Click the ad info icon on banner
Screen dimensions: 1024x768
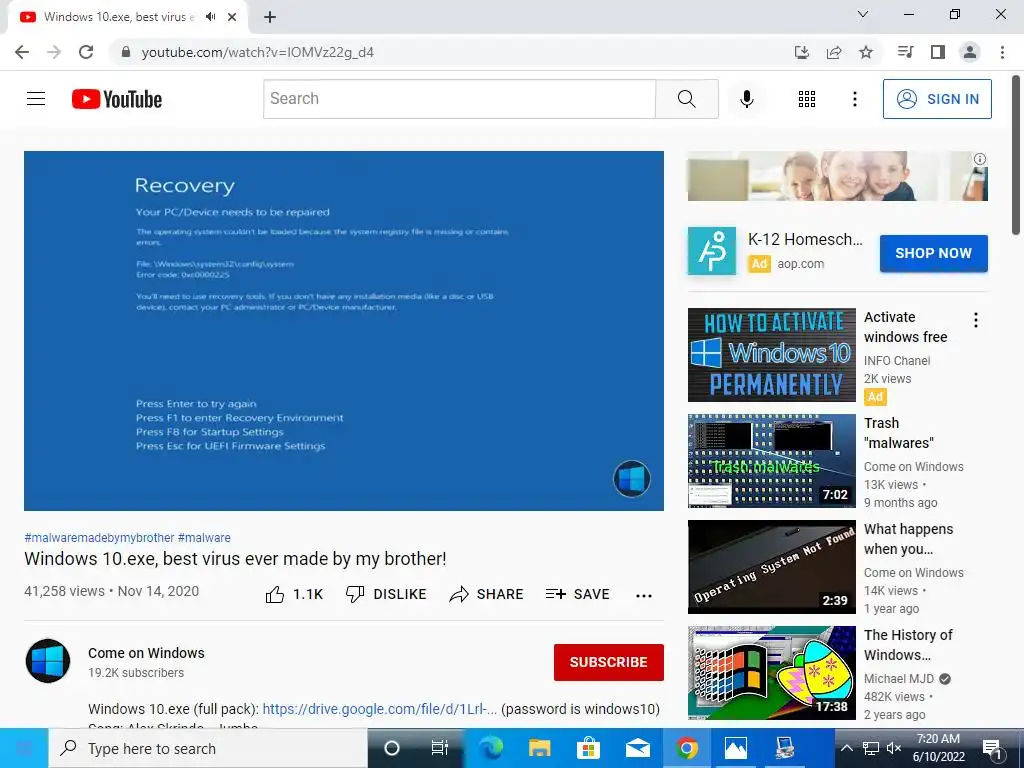(980, 159)
